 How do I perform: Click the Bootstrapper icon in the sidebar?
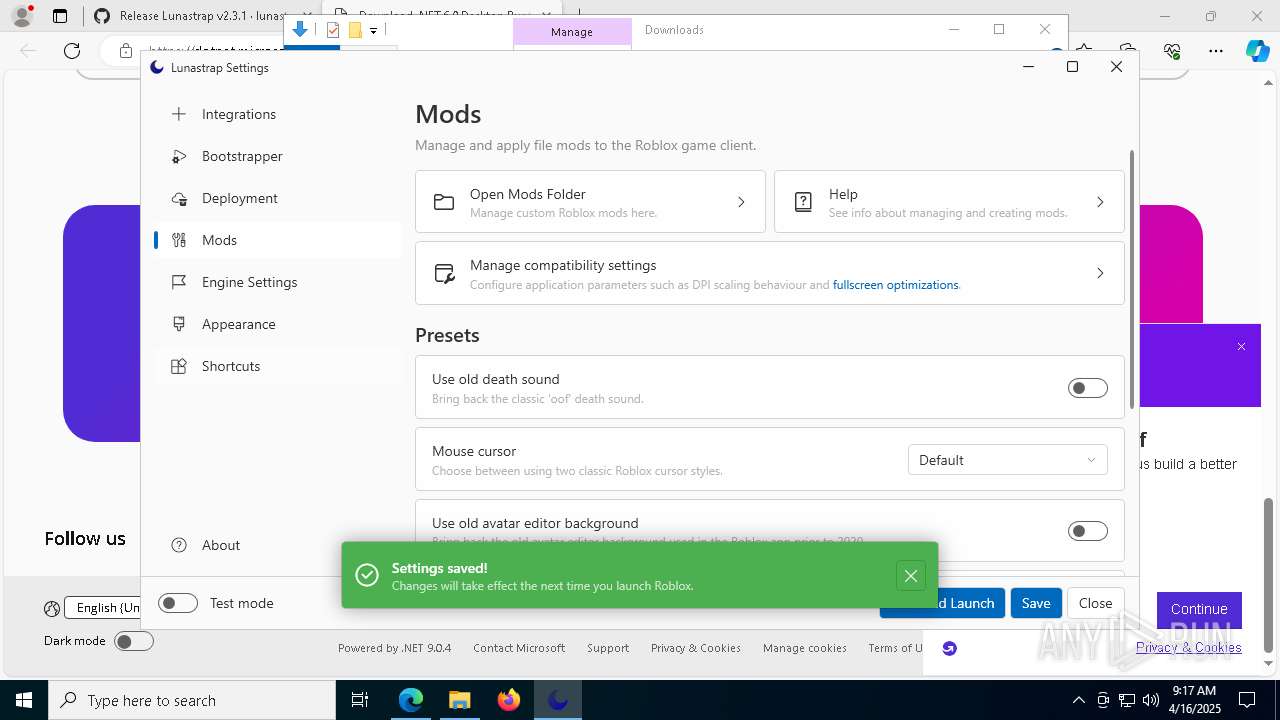(179, 156)
